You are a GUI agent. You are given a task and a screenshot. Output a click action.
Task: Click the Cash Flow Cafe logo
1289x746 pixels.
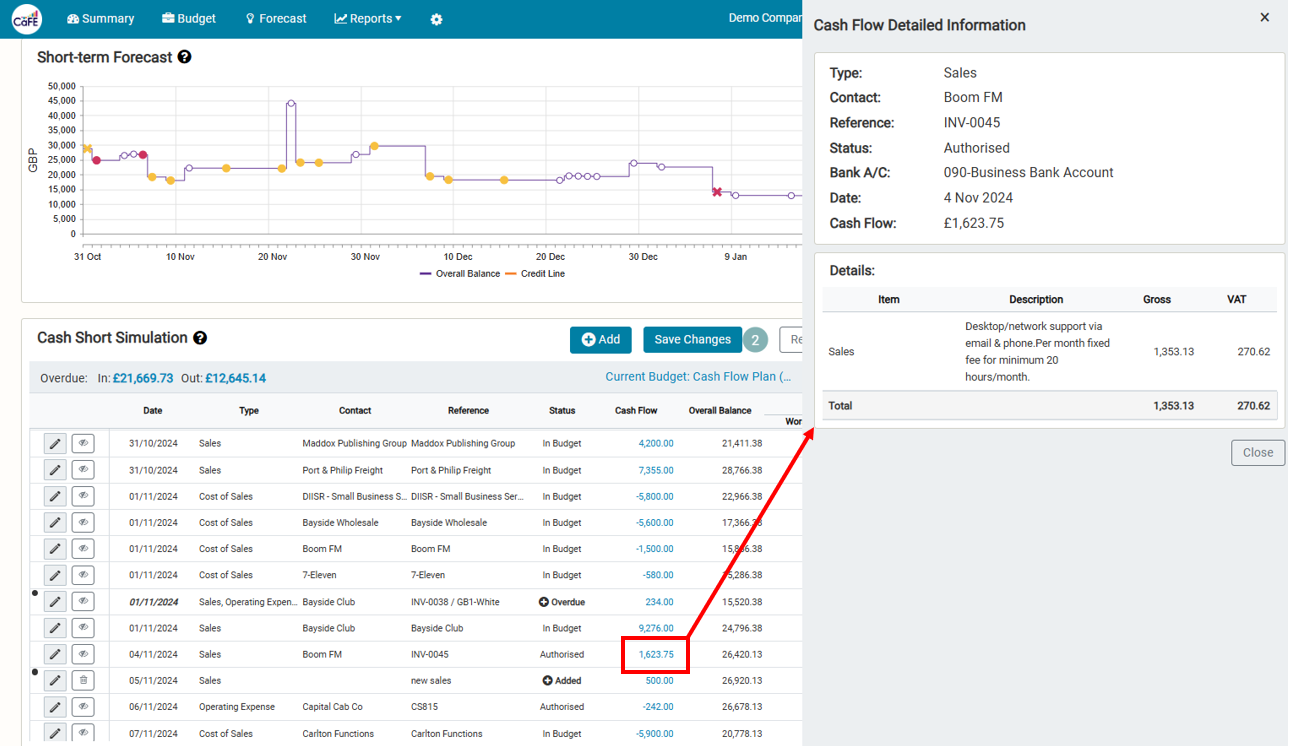click(x=27, y=19)
